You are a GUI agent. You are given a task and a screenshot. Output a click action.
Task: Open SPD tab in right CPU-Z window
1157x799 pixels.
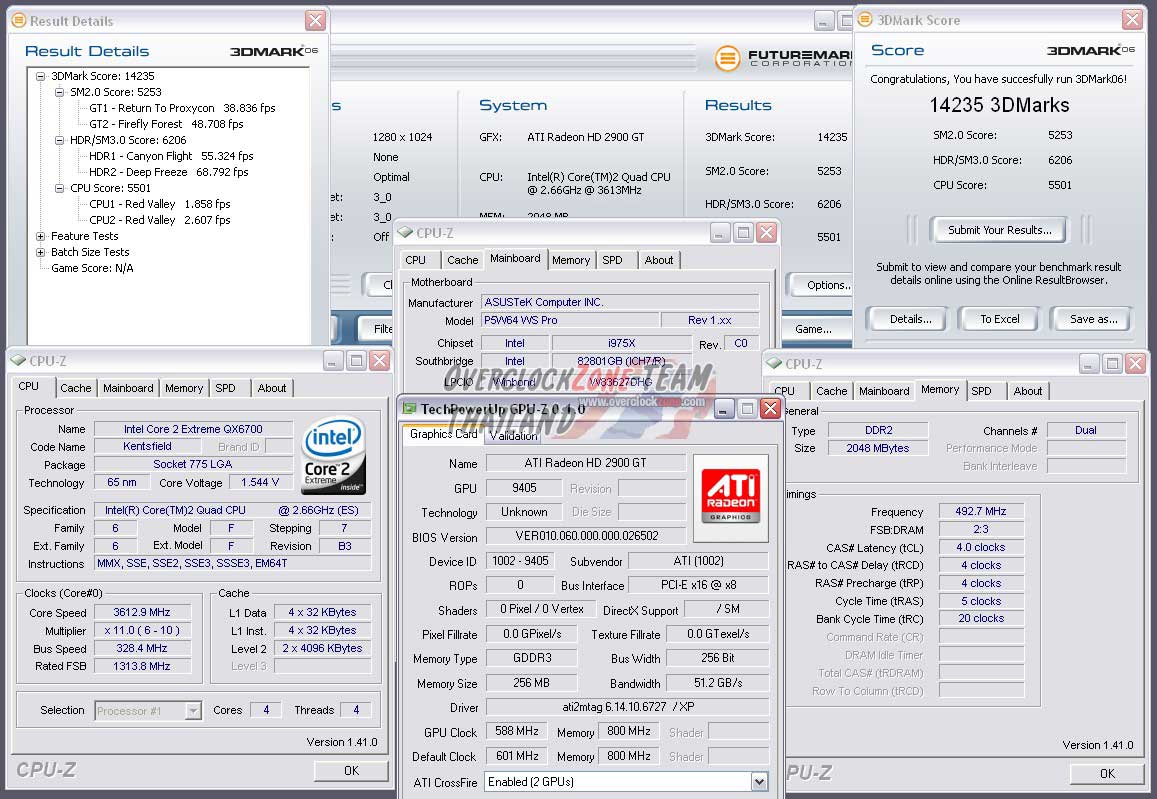(981, 391)
